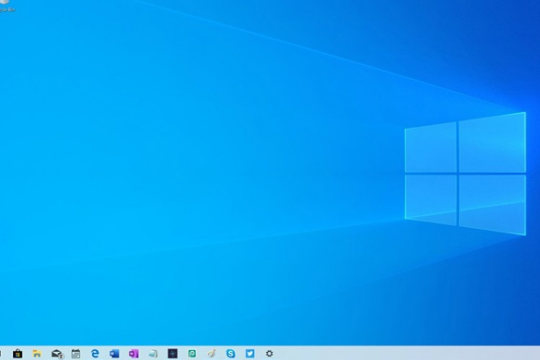Open the Paint brush icon in taskbar
Screen dimensions: 540x360
click(x=211, y=353)
